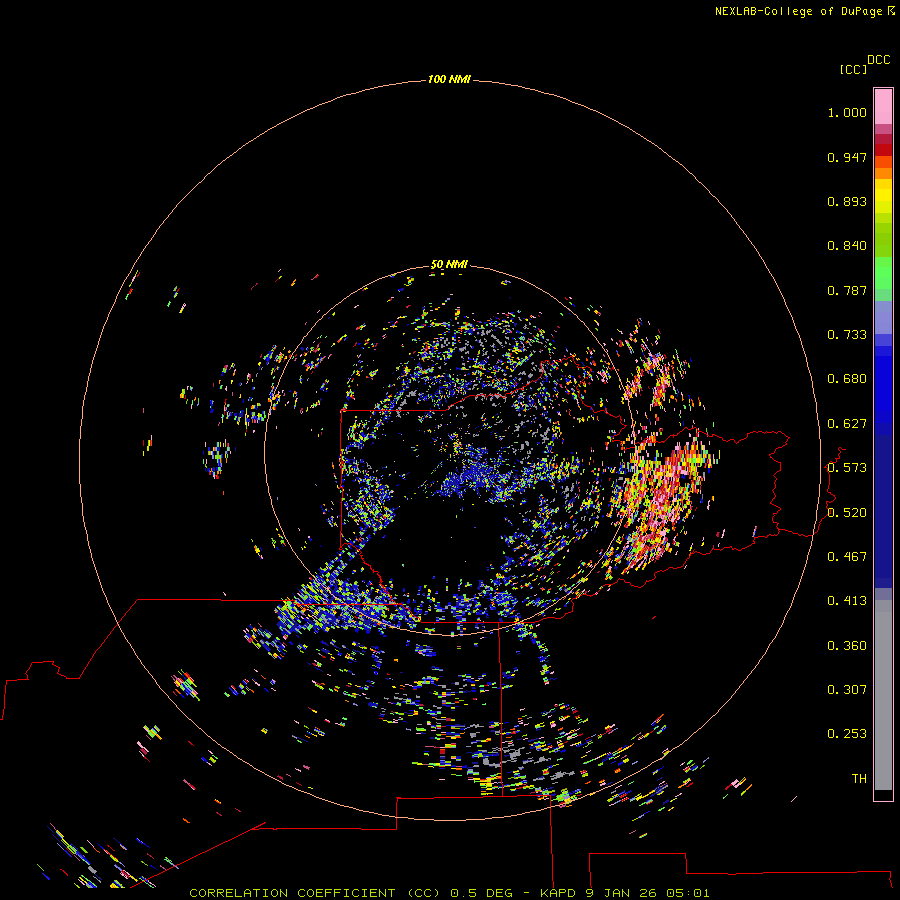Click the 0.627 legend value
The height and width of the screenshot is (900, 900).
[847, 424]
